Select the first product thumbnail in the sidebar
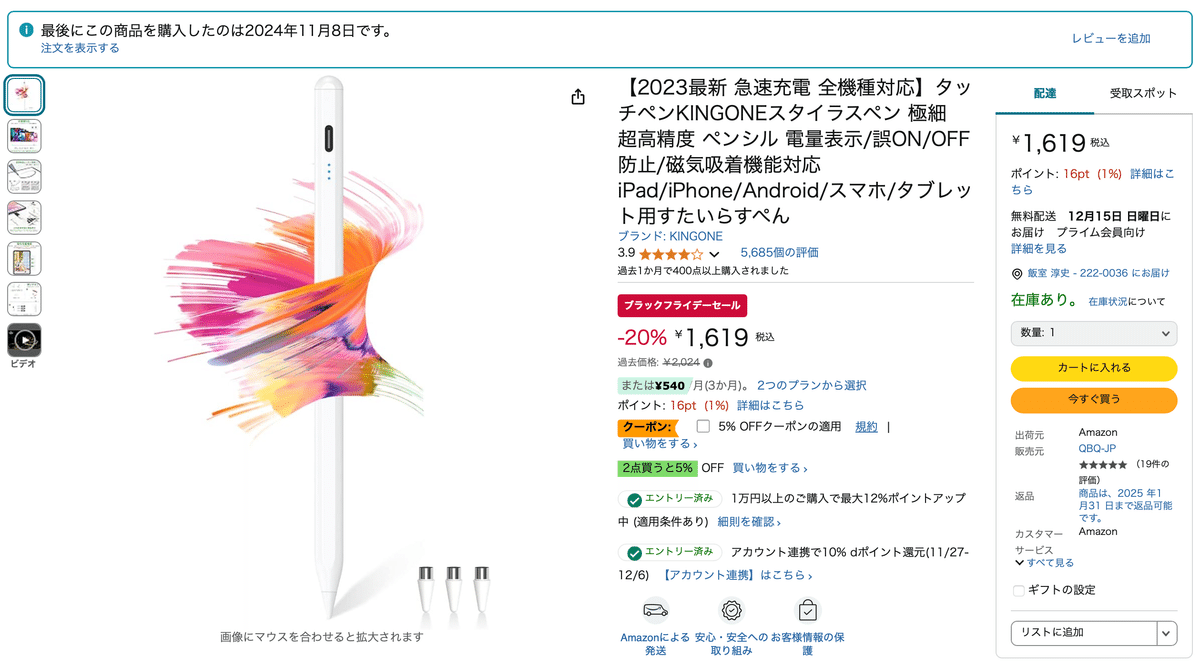 [x=24, y=95]
